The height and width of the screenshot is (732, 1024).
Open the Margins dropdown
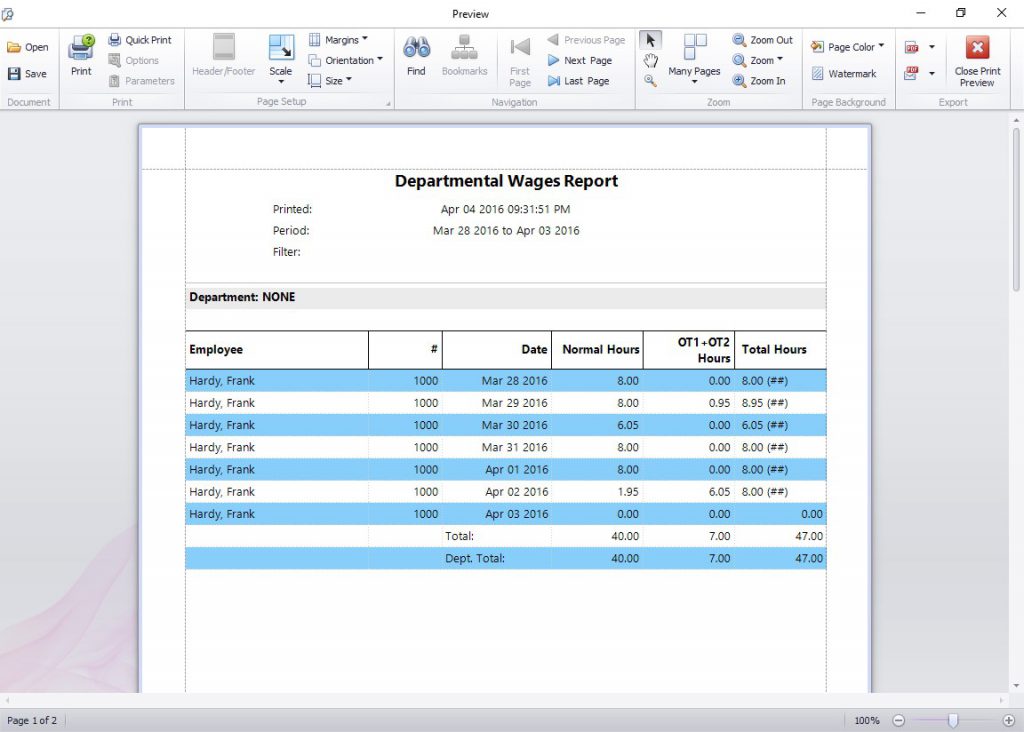pyautogui.click(x=344, y=39)
